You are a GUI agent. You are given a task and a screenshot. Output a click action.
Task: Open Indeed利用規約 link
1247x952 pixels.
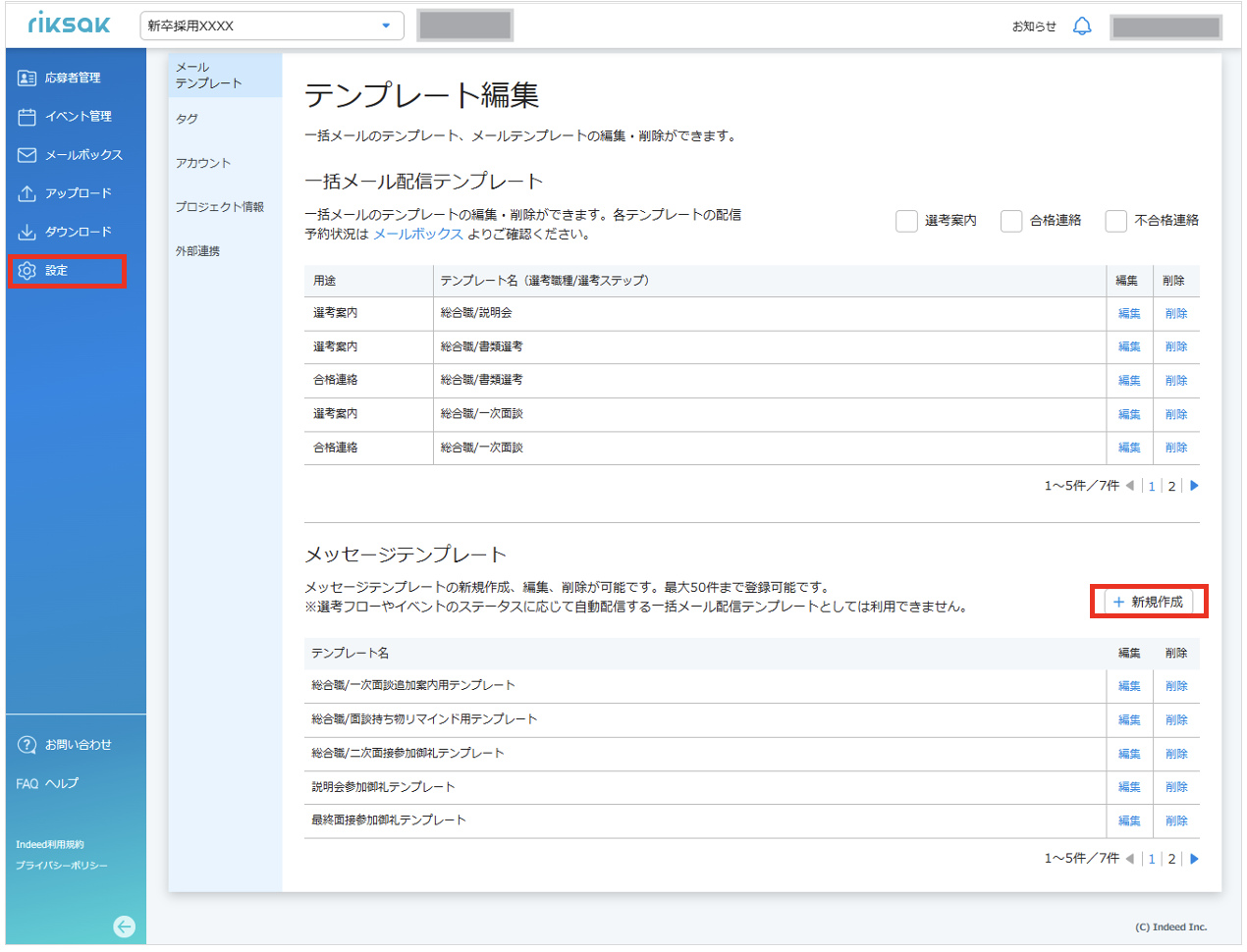pyautogui.click(x=50, y=844)
